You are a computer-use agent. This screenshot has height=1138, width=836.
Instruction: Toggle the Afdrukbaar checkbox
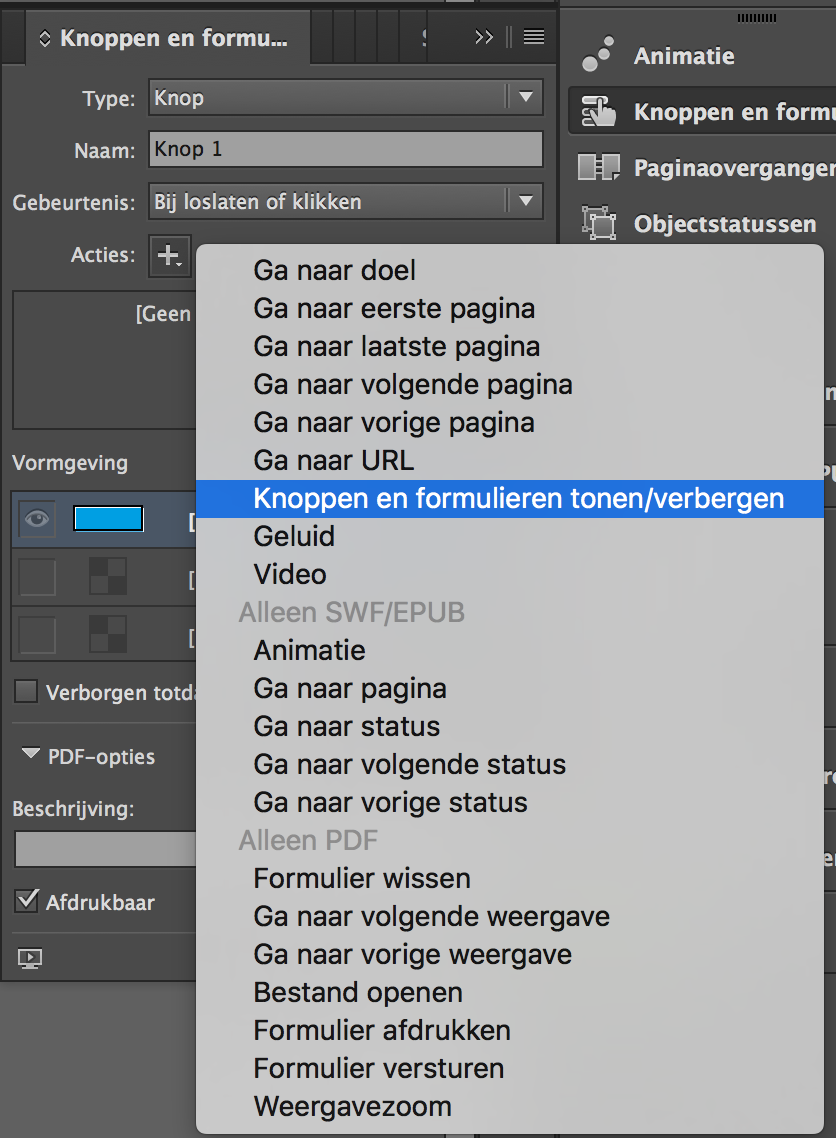coord(27,902)
